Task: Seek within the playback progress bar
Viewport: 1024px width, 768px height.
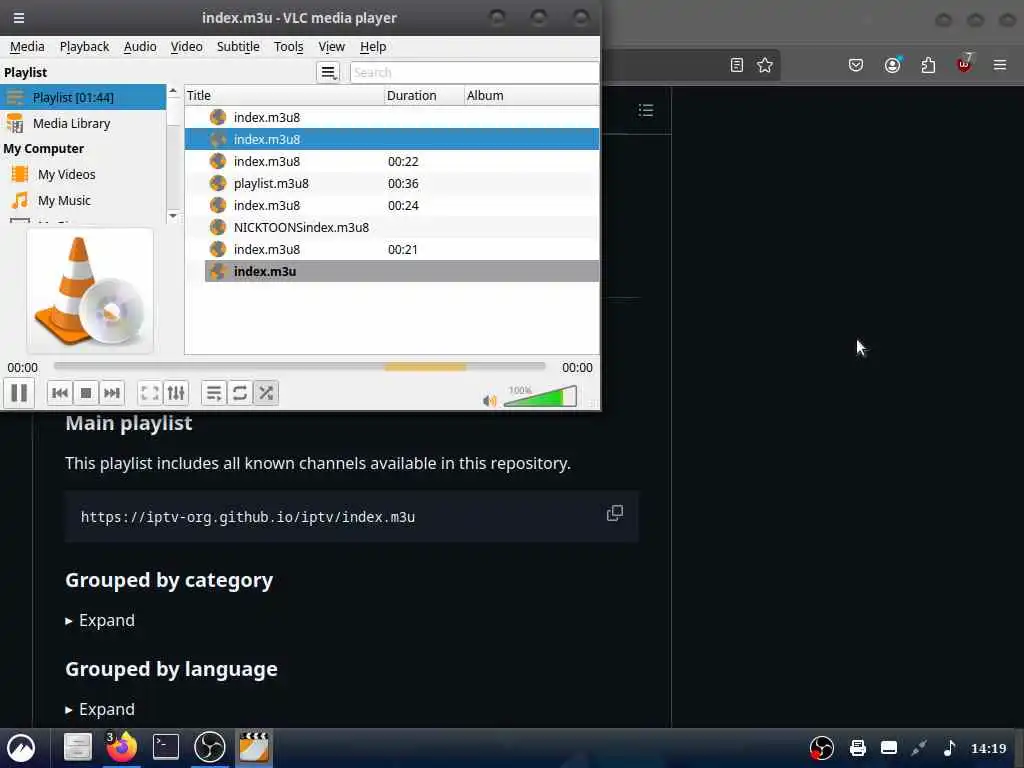Action: tap(300, 367)
